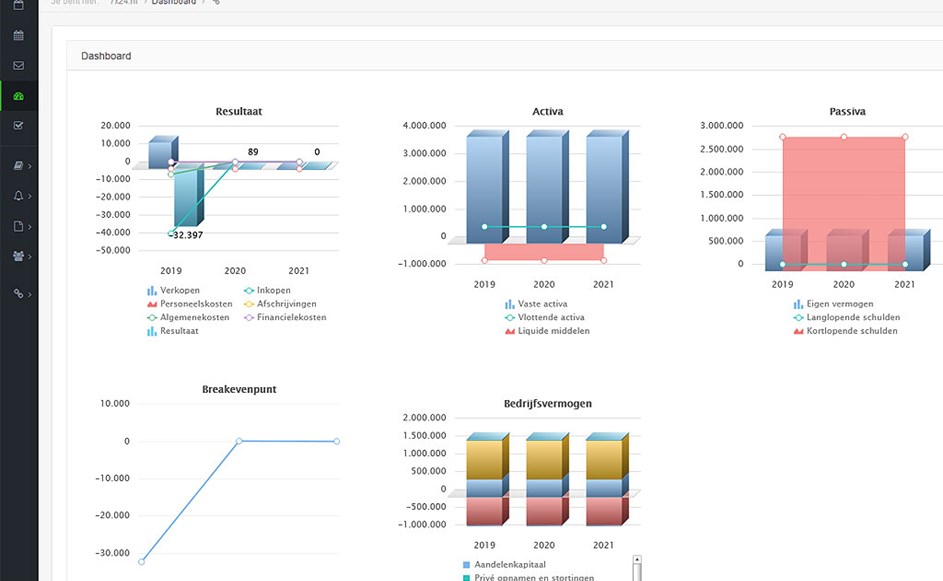Click the chain link icon in sidebar
943x581 pixels.
point(19,294)
